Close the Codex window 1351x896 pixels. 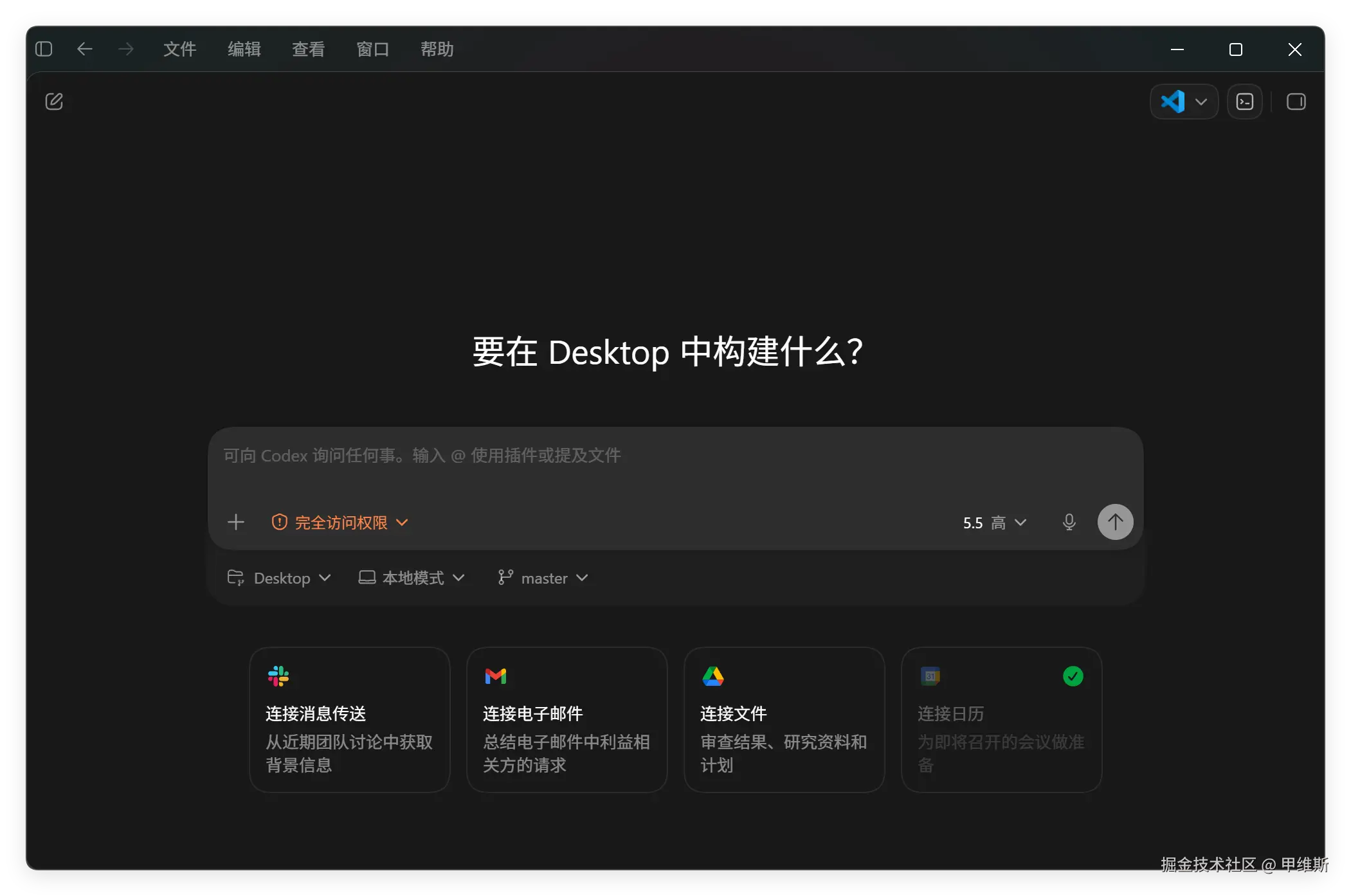pos(1294,49)
